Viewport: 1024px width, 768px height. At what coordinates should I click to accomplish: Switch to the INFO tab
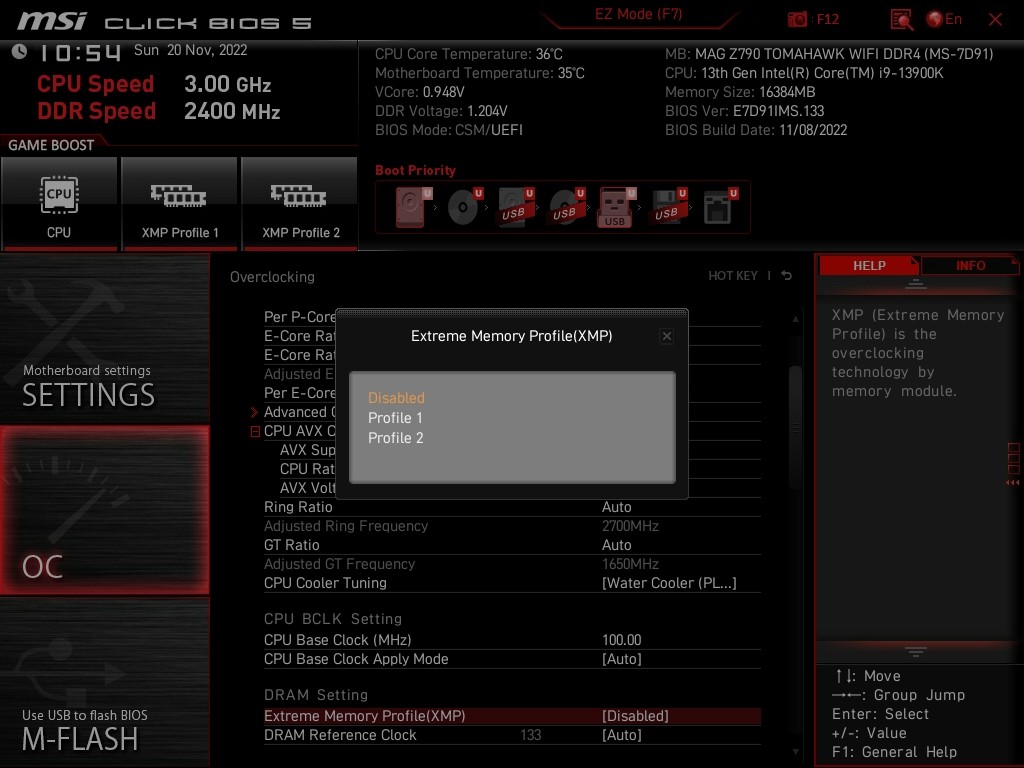pos(970,266)
